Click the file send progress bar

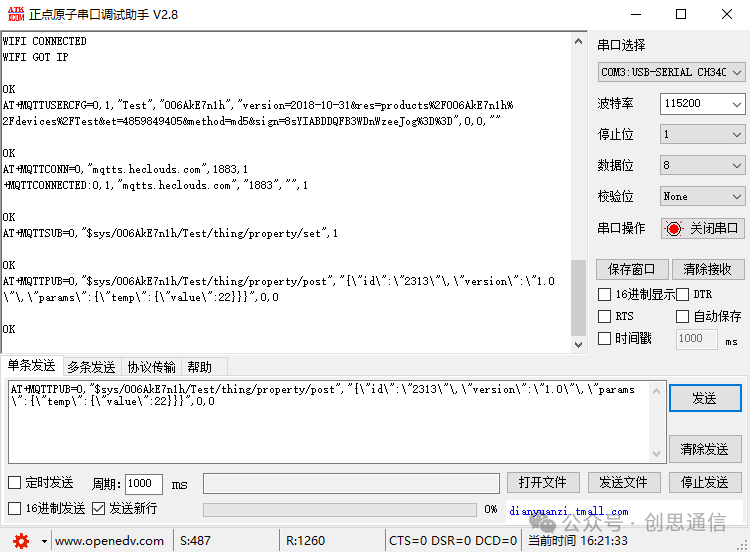click(x=340, y=509)
